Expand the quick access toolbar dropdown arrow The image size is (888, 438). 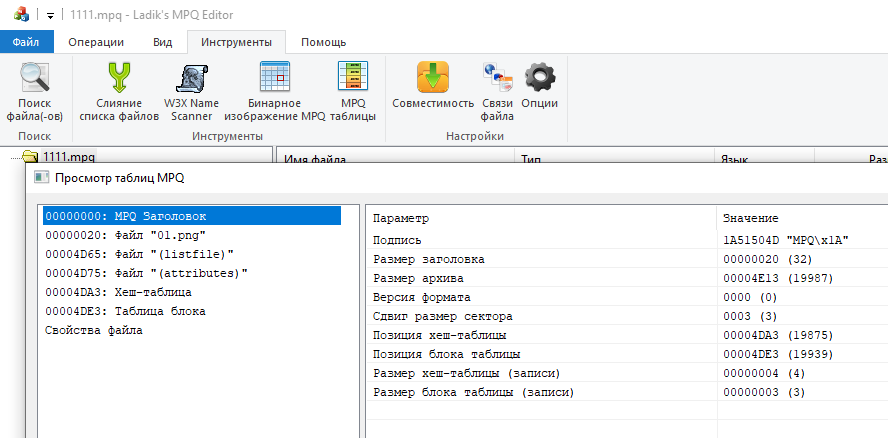point(50,15)
